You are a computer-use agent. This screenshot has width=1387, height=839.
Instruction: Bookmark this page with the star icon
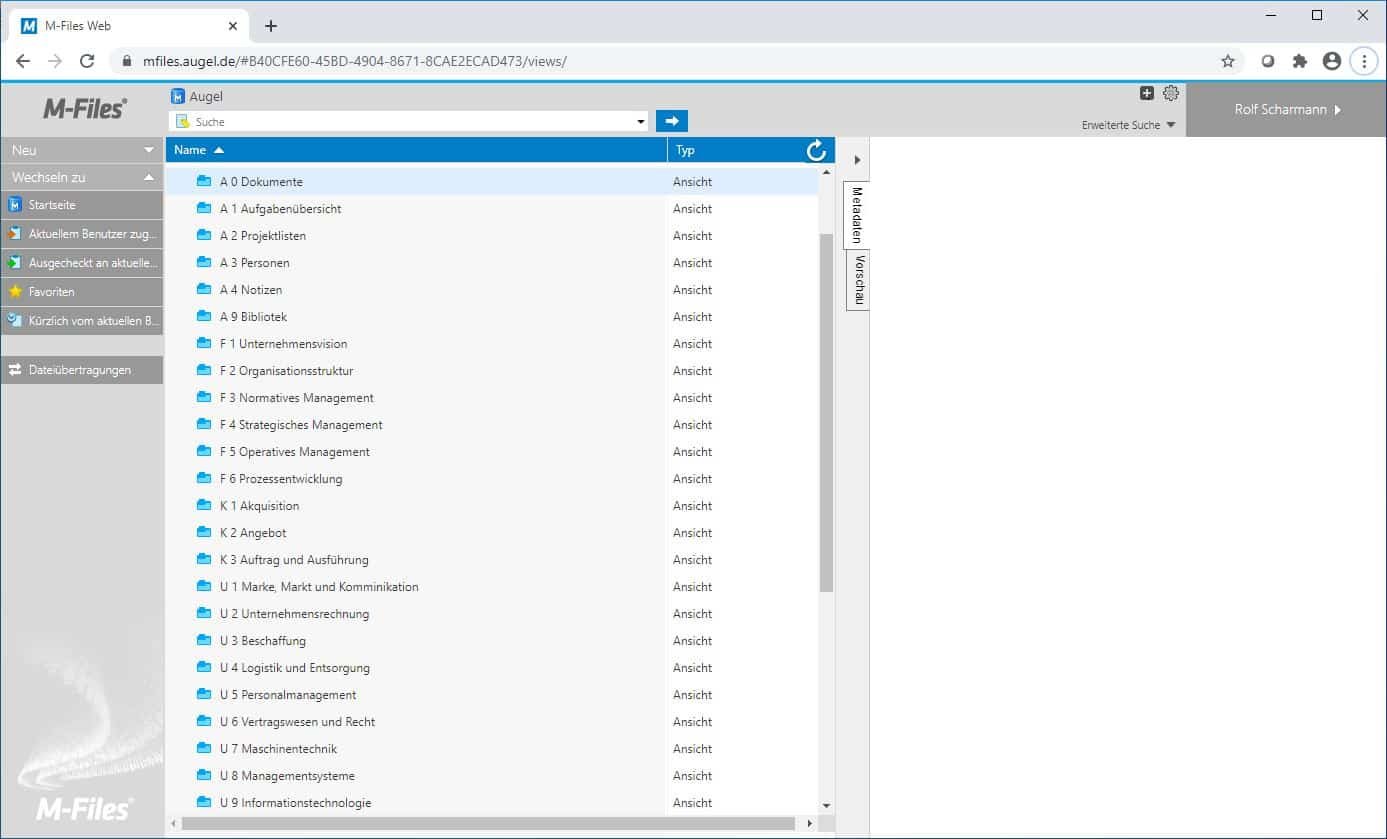click(1228, 61)
